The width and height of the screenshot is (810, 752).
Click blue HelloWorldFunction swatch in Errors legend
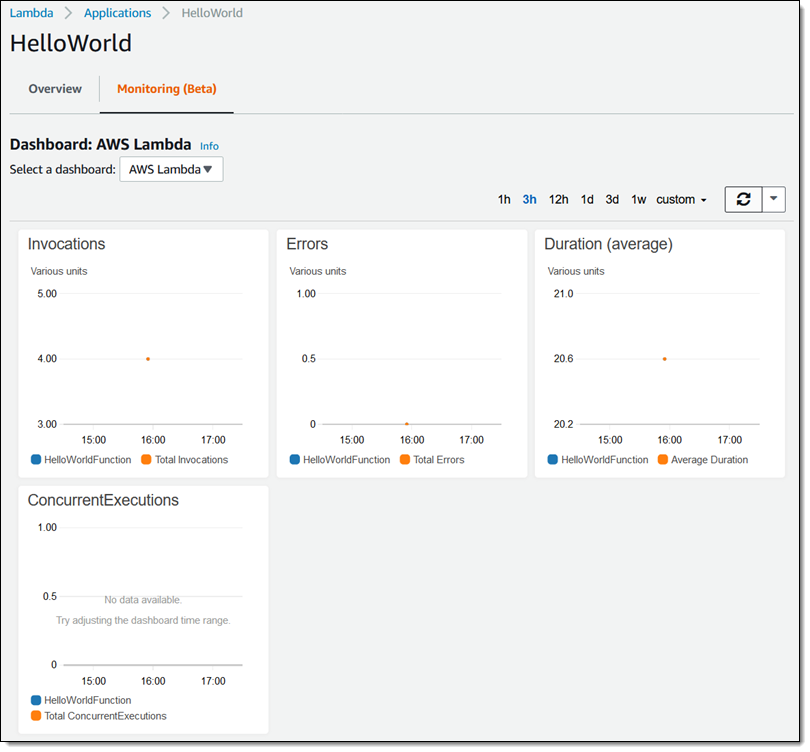click(295, 460)
